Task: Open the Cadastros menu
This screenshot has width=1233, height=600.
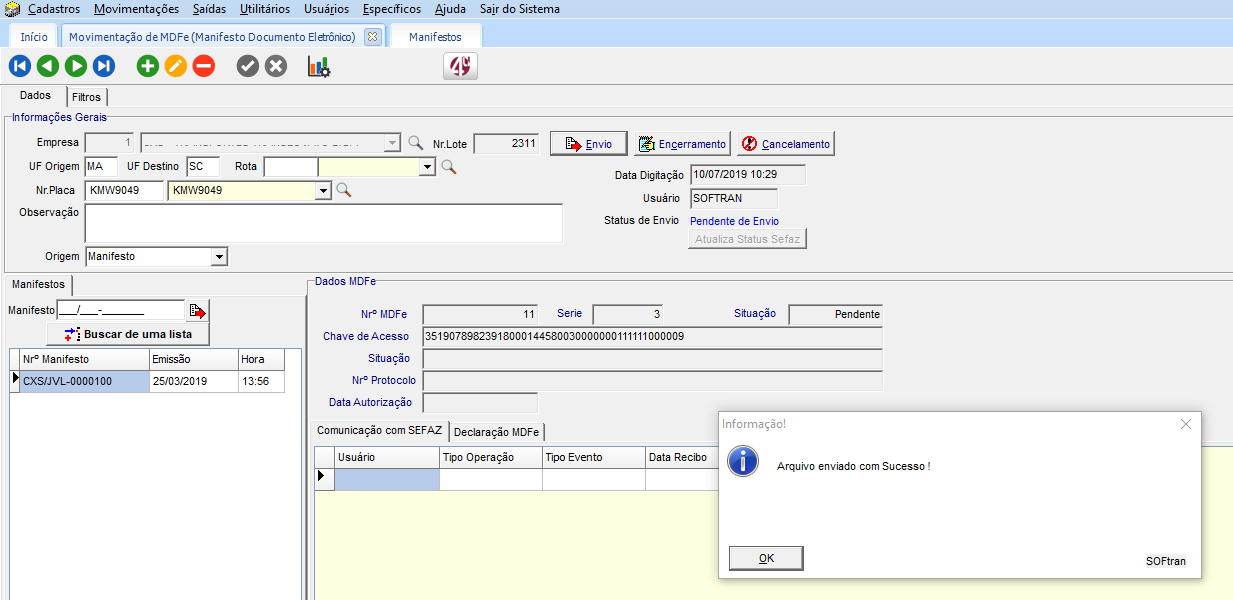Action: (54, 9)
